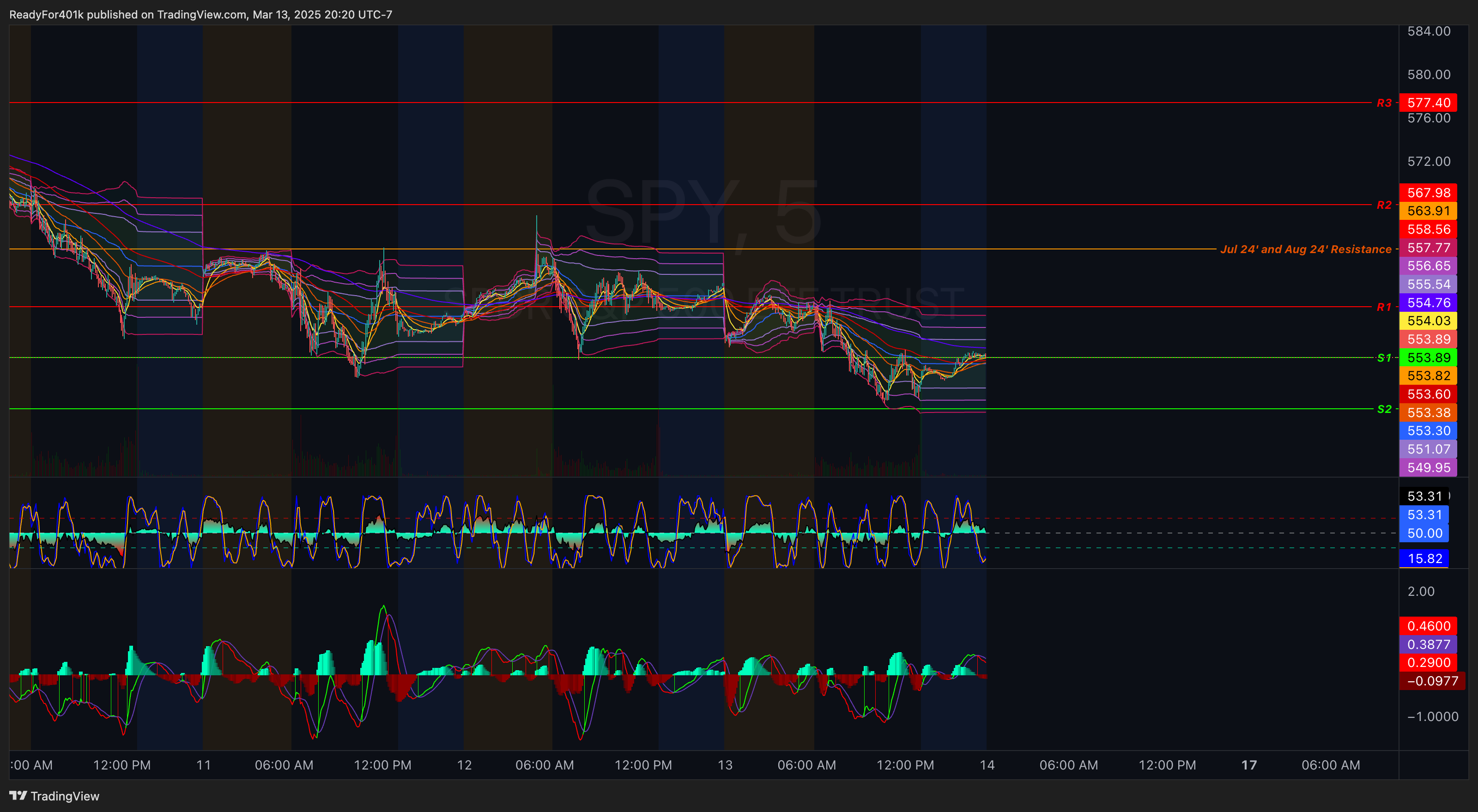This screenshot has height=812, width=1478.
Task: Click the bold date 17 on the time axis
Action: [1249, 765]
